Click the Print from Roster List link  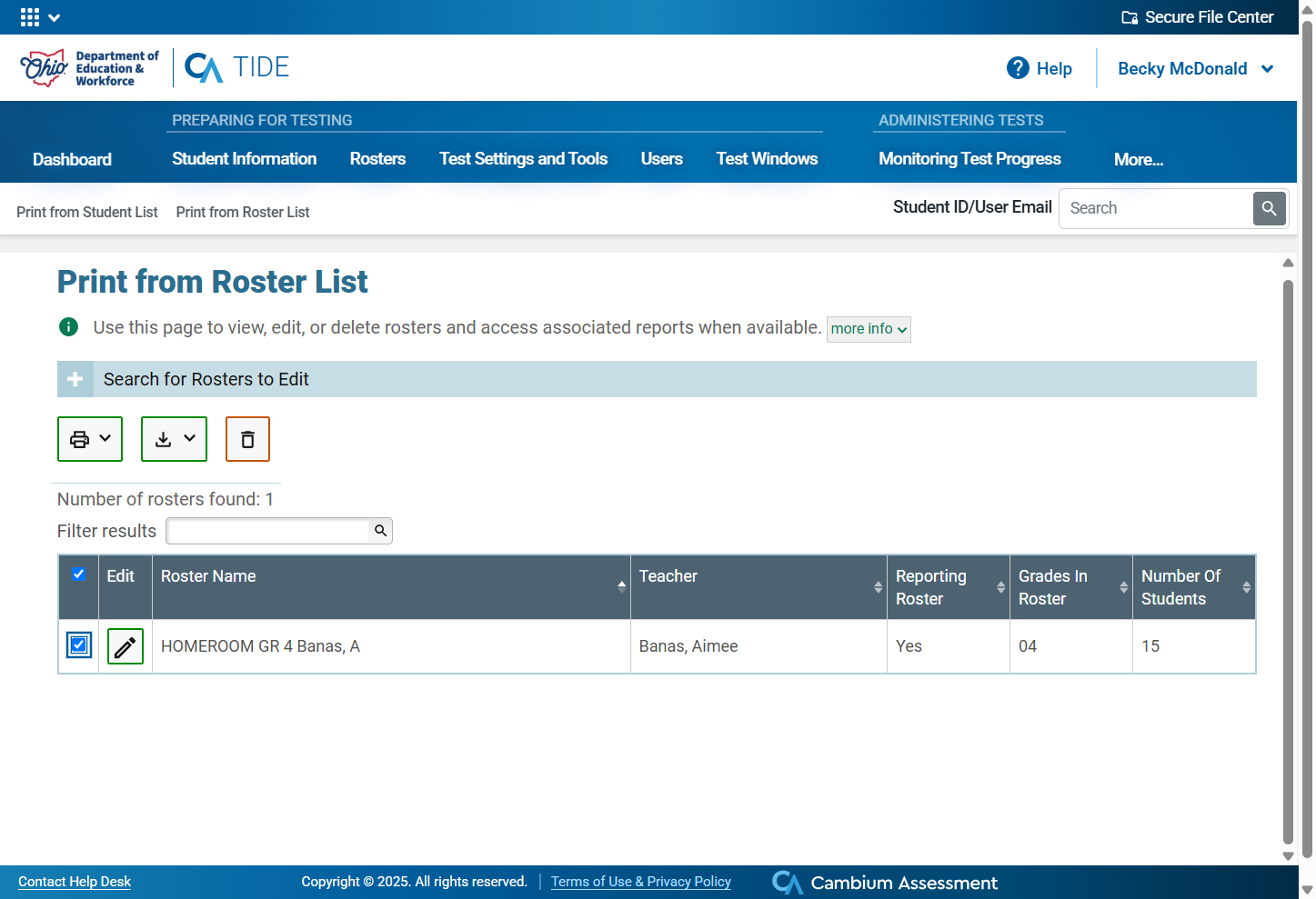pos(243,212)
